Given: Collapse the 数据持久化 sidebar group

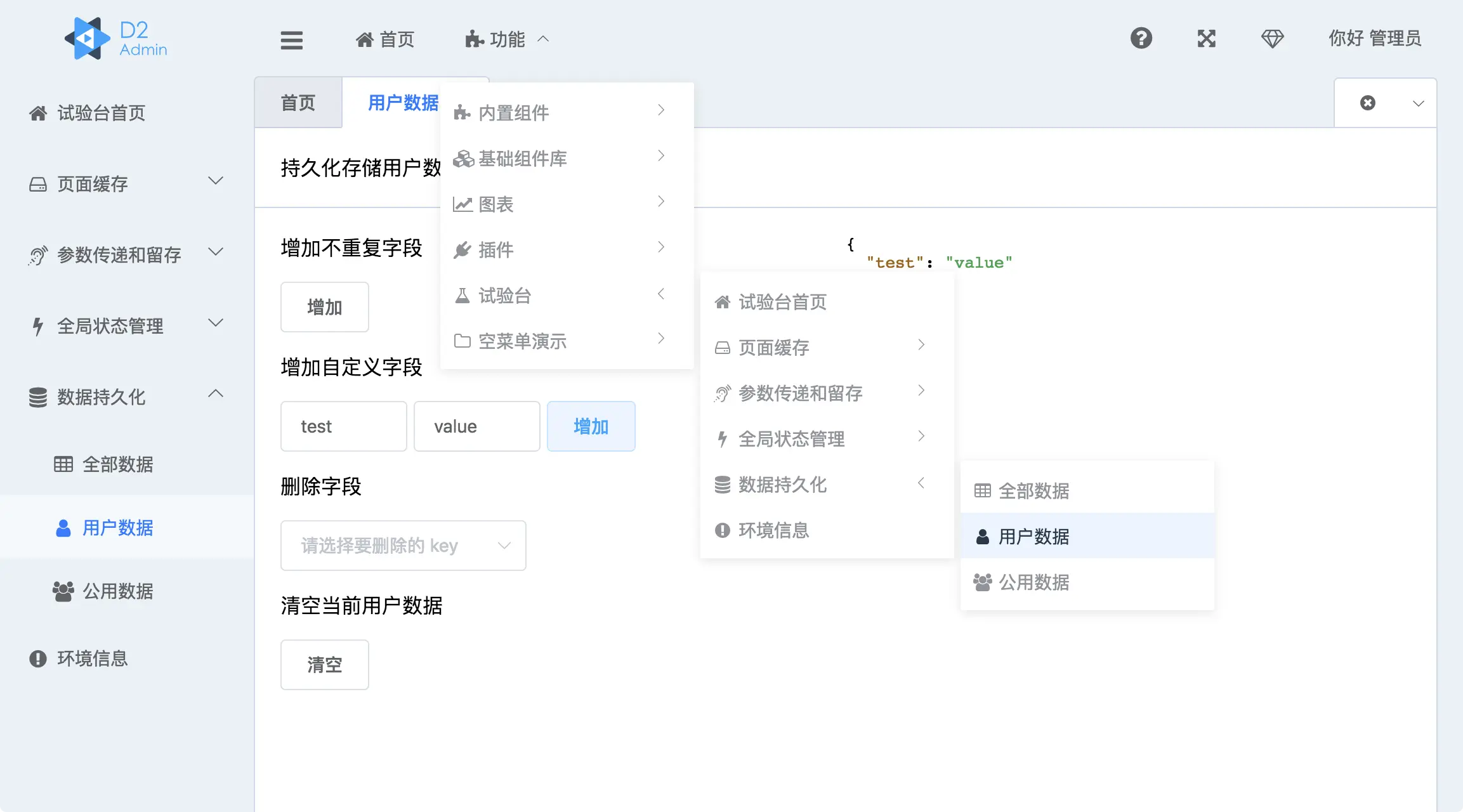Looking at the screenshot, I should click(127, 396).
